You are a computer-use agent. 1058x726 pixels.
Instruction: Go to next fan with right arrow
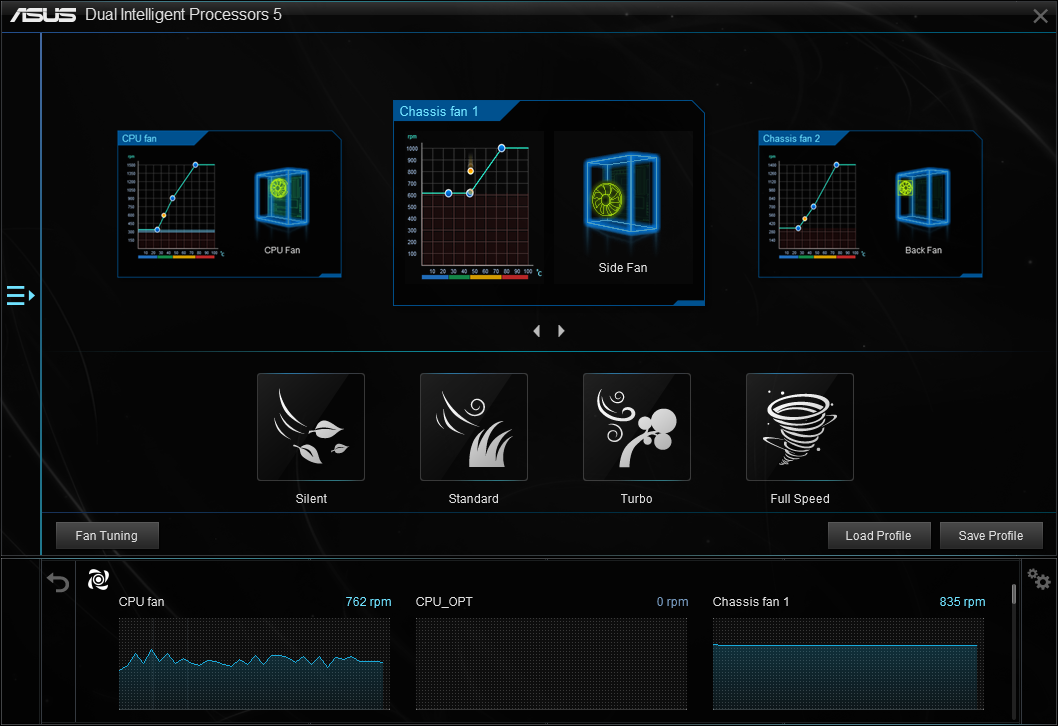click(561, 331)
